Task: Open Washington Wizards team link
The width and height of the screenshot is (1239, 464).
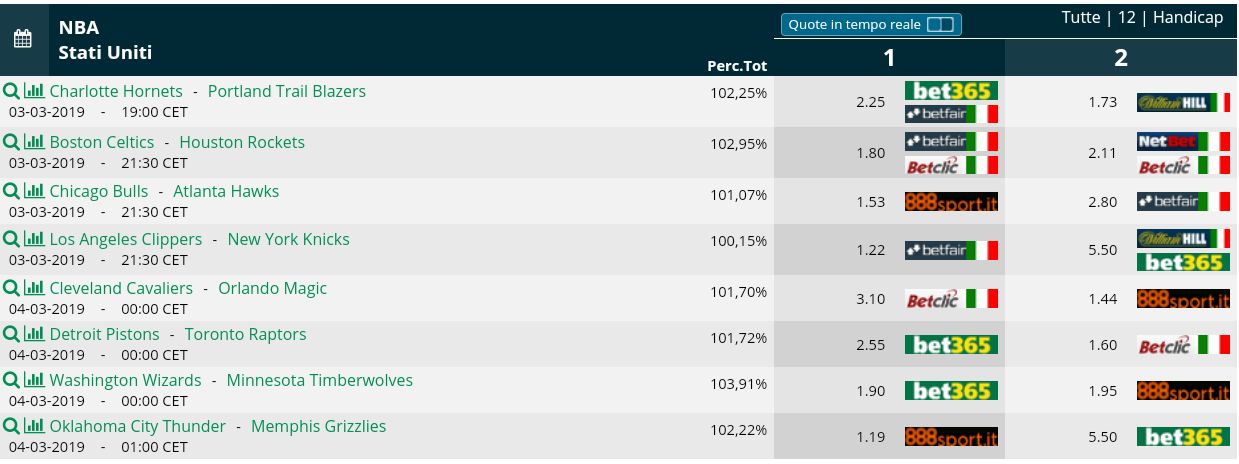Action: pyautogui.click(x=125, y=380)
